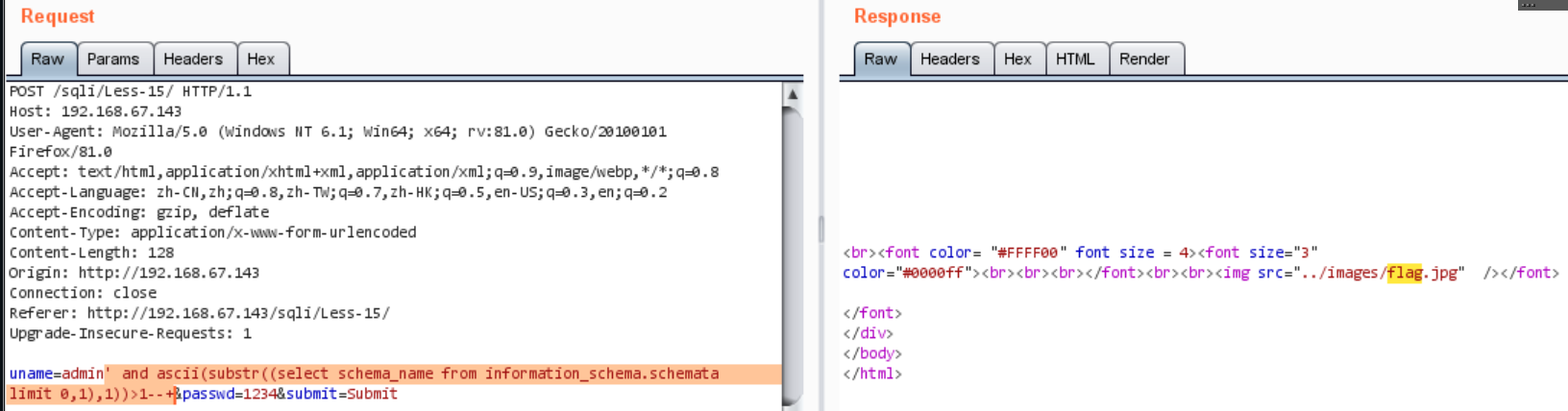The width and height of the screenshot is (1568, 411).
Task: Select the Request Raw tab
Action: [48, 59]
